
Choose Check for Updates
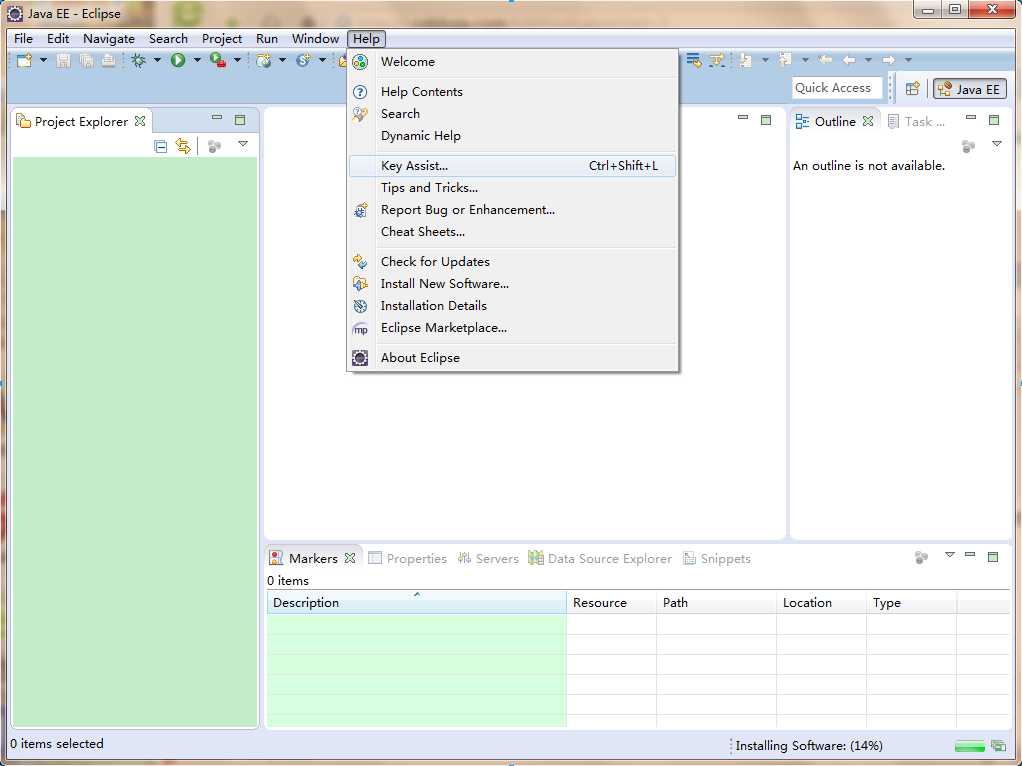513,261
